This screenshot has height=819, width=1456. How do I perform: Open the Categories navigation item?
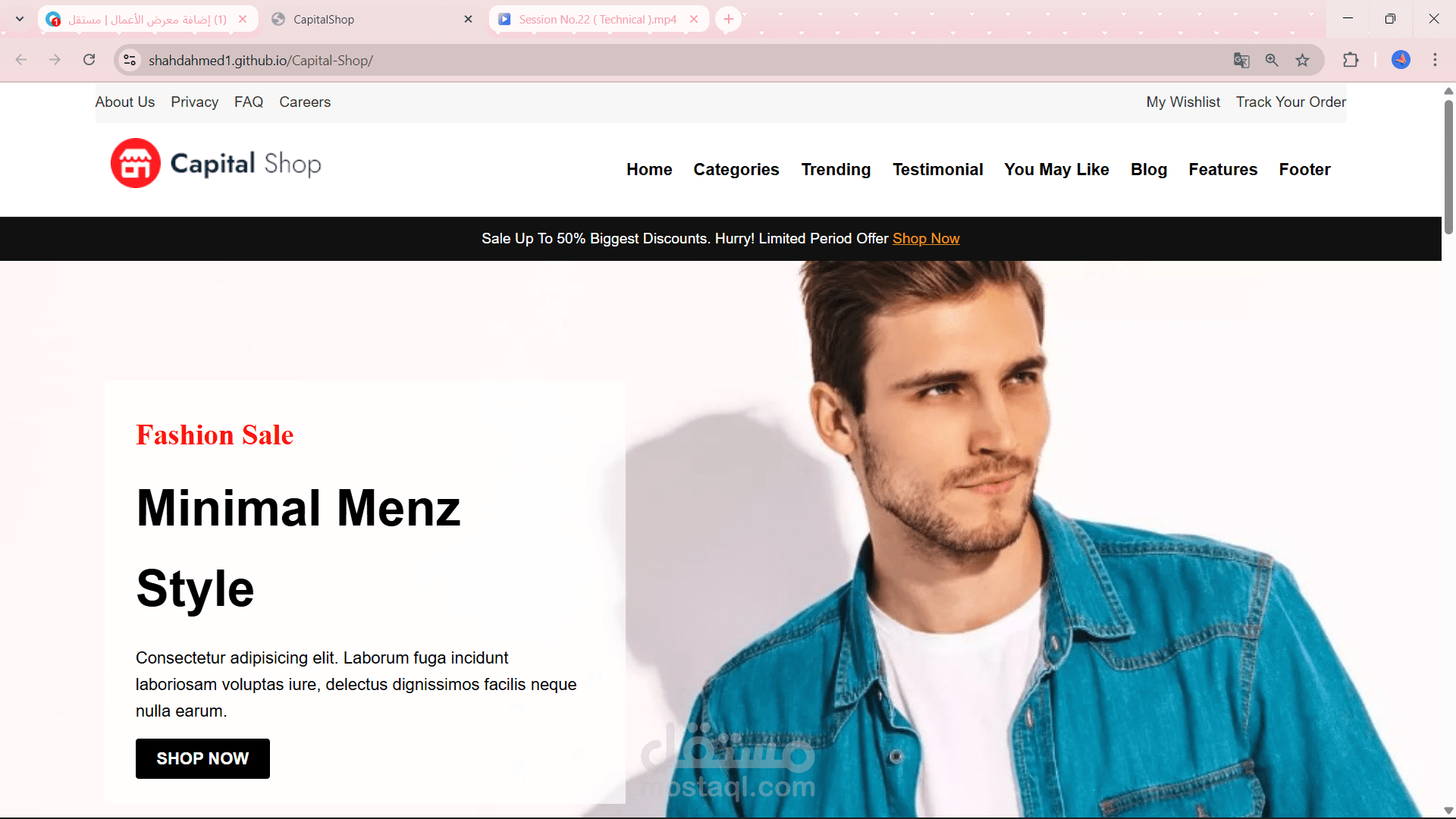tap(736, 169)
